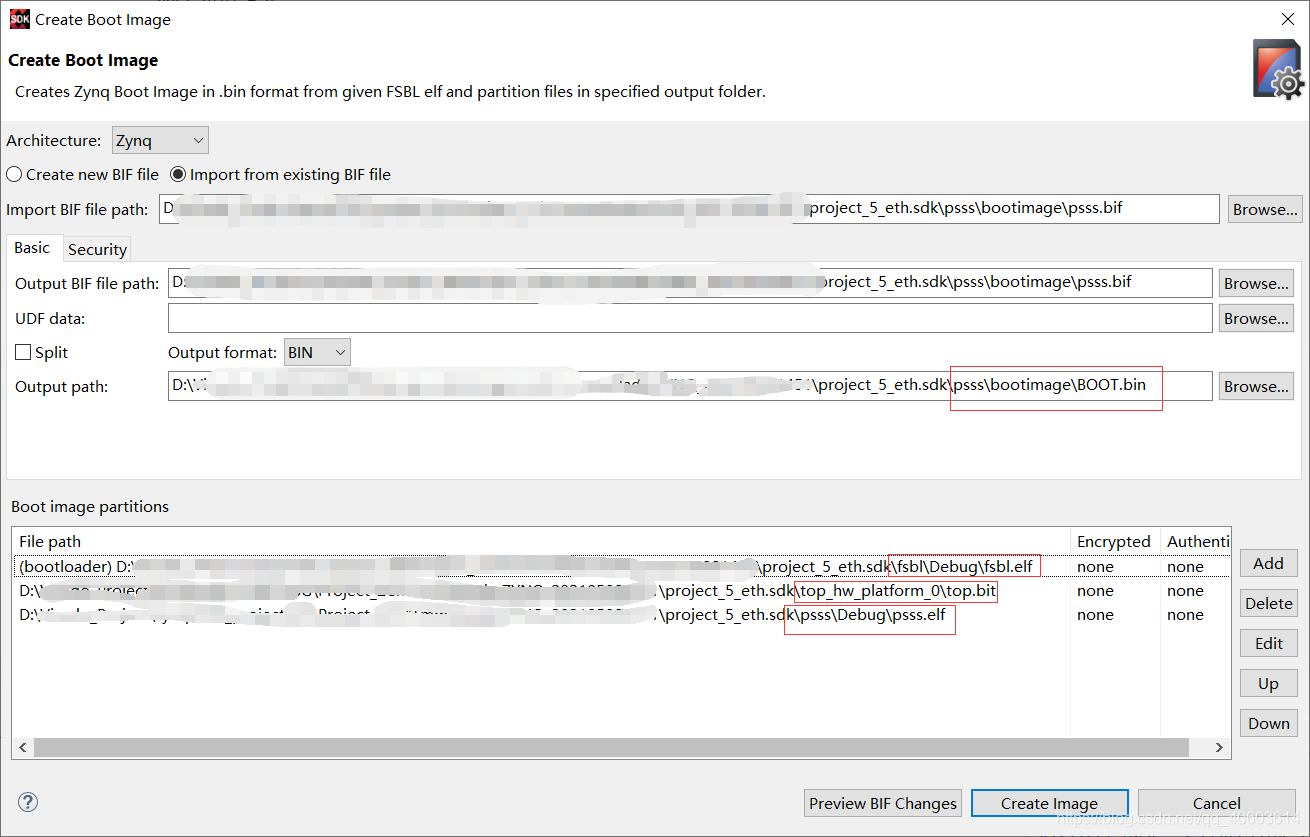The width and height of the screenshot is (1310, 837).
Task: Switch to the Security tab
Action: (x=96, y=248)
